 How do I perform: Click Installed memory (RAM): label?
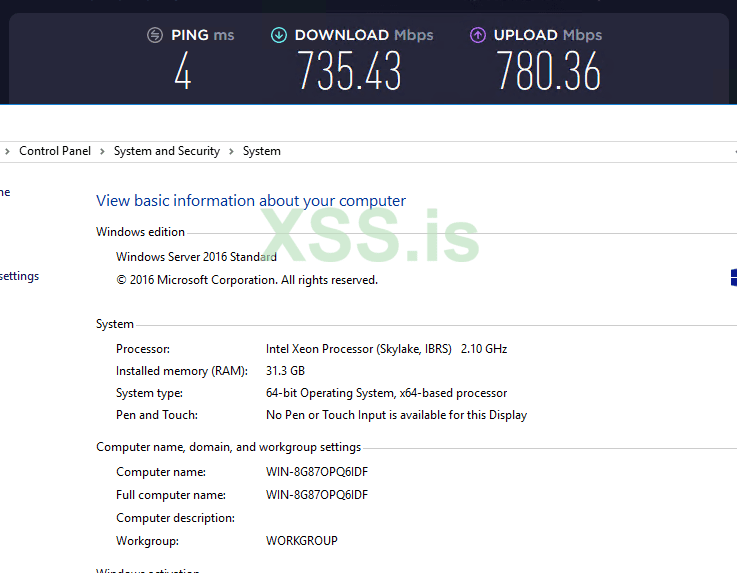point(182,371)
